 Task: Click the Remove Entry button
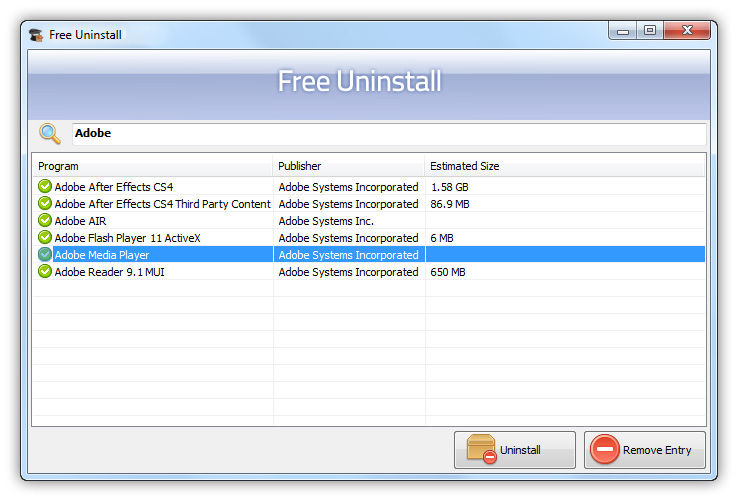[644, 450]
